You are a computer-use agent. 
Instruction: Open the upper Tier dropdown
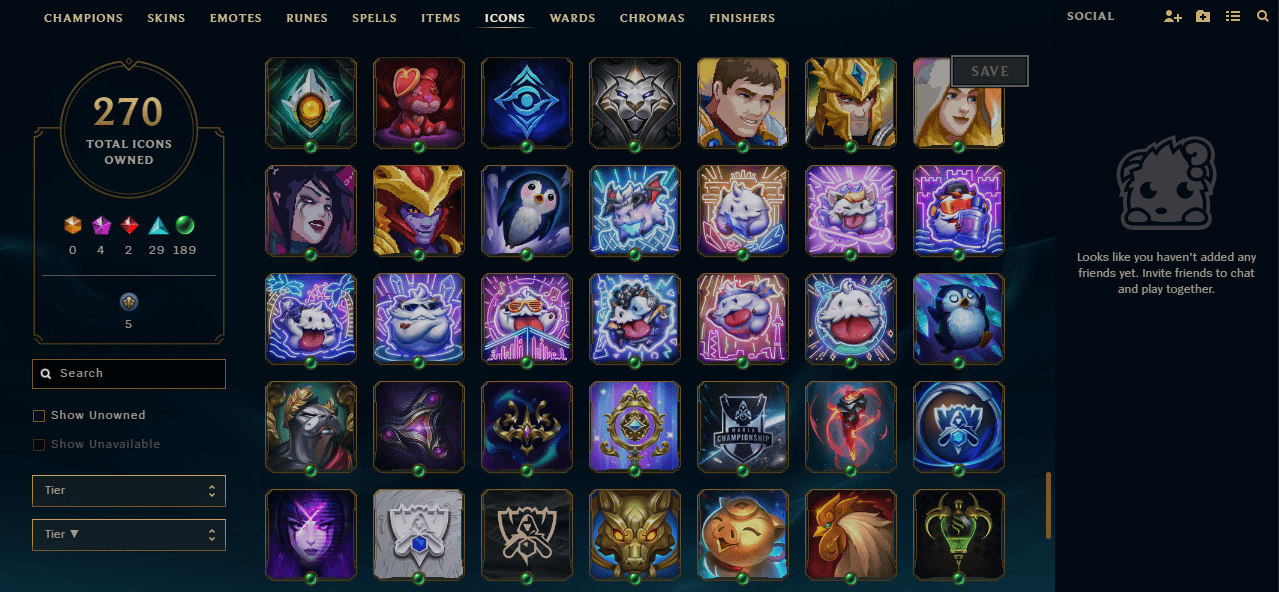pos(129,491)
